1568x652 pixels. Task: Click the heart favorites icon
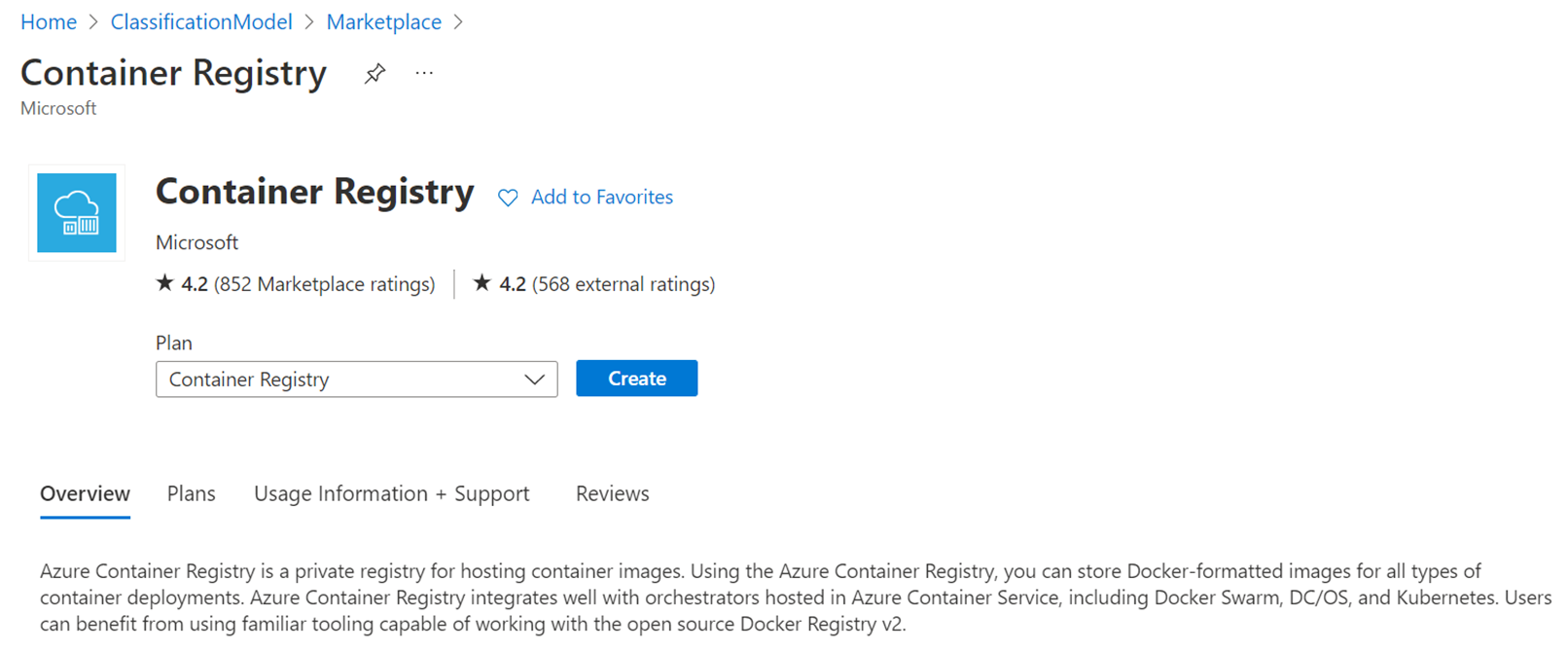[x=508, y=198]
